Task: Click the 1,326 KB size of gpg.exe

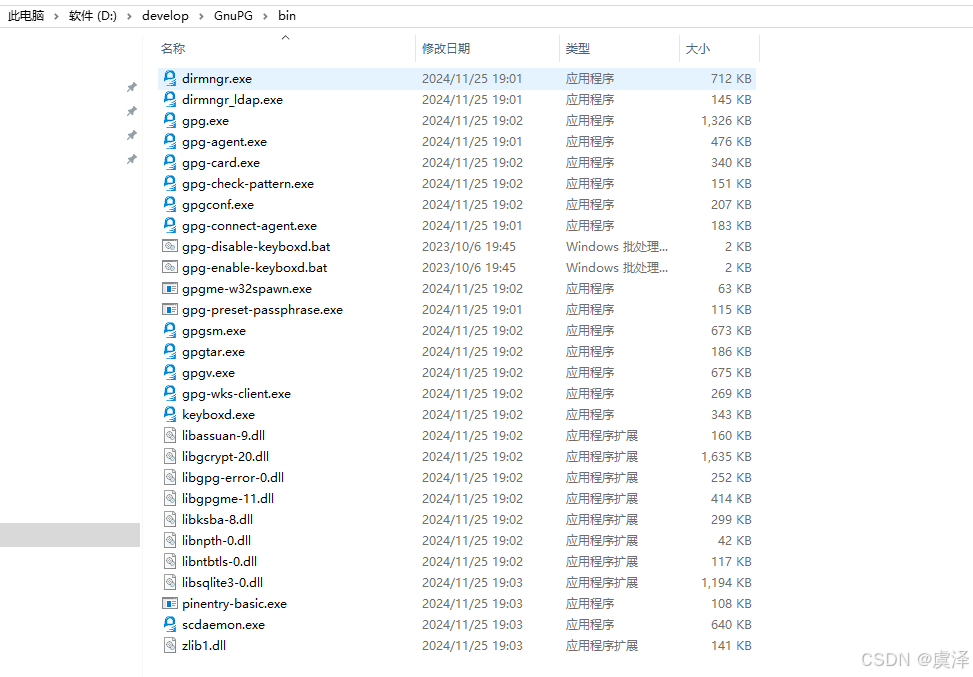Action: [726, 120]
